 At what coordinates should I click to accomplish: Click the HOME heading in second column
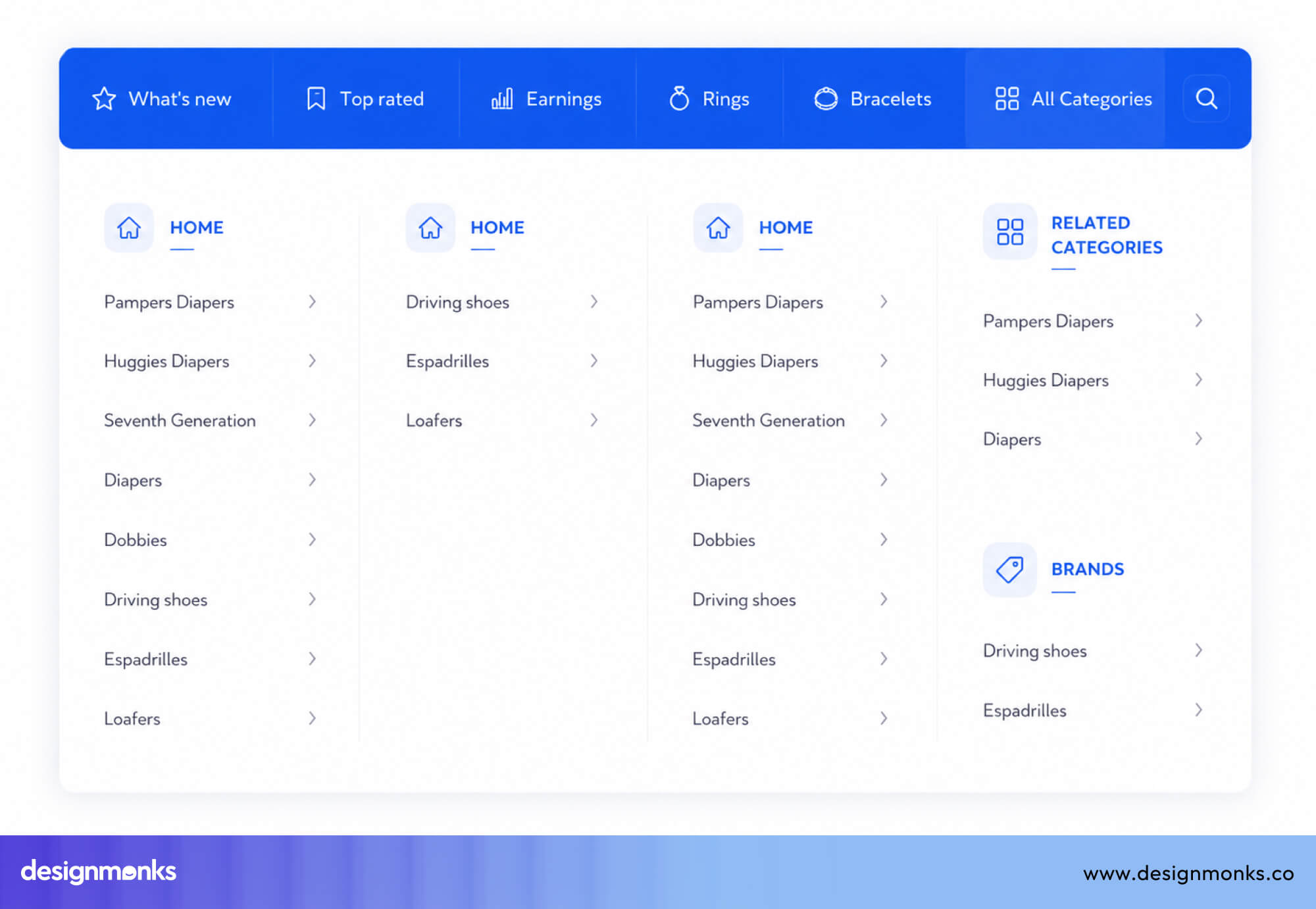(497, 228)
